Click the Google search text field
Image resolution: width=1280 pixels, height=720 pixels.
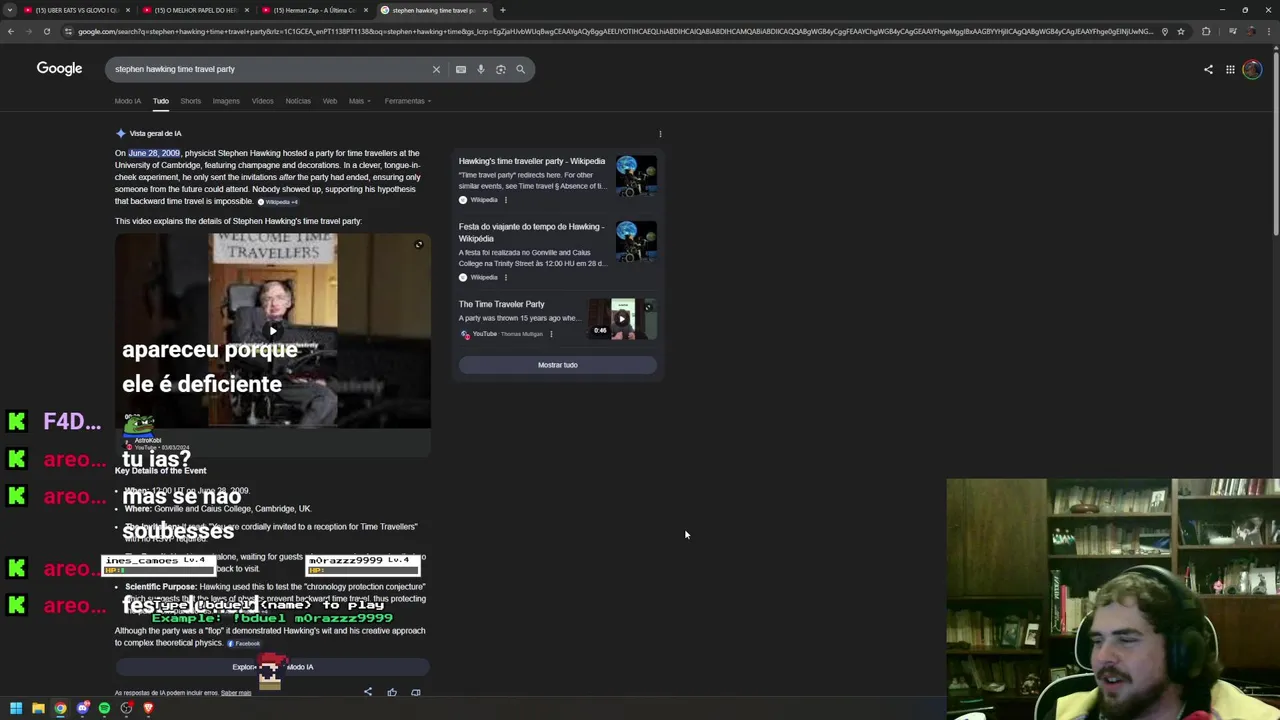click(x=270, y=69)
